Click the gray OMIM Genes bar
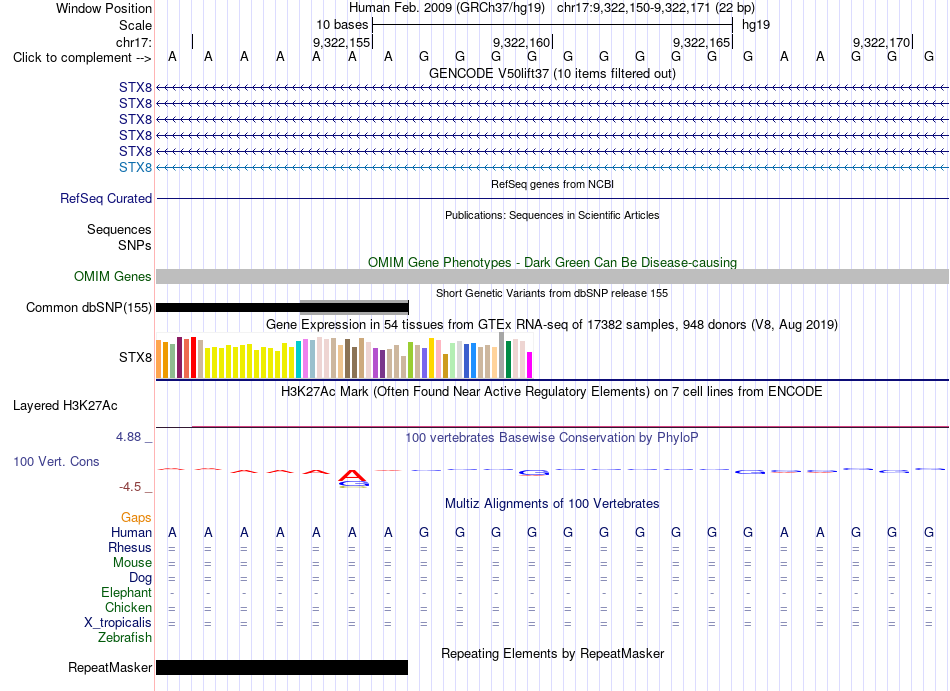The height and width of the screenshot is (691, 950). [552, 277]
